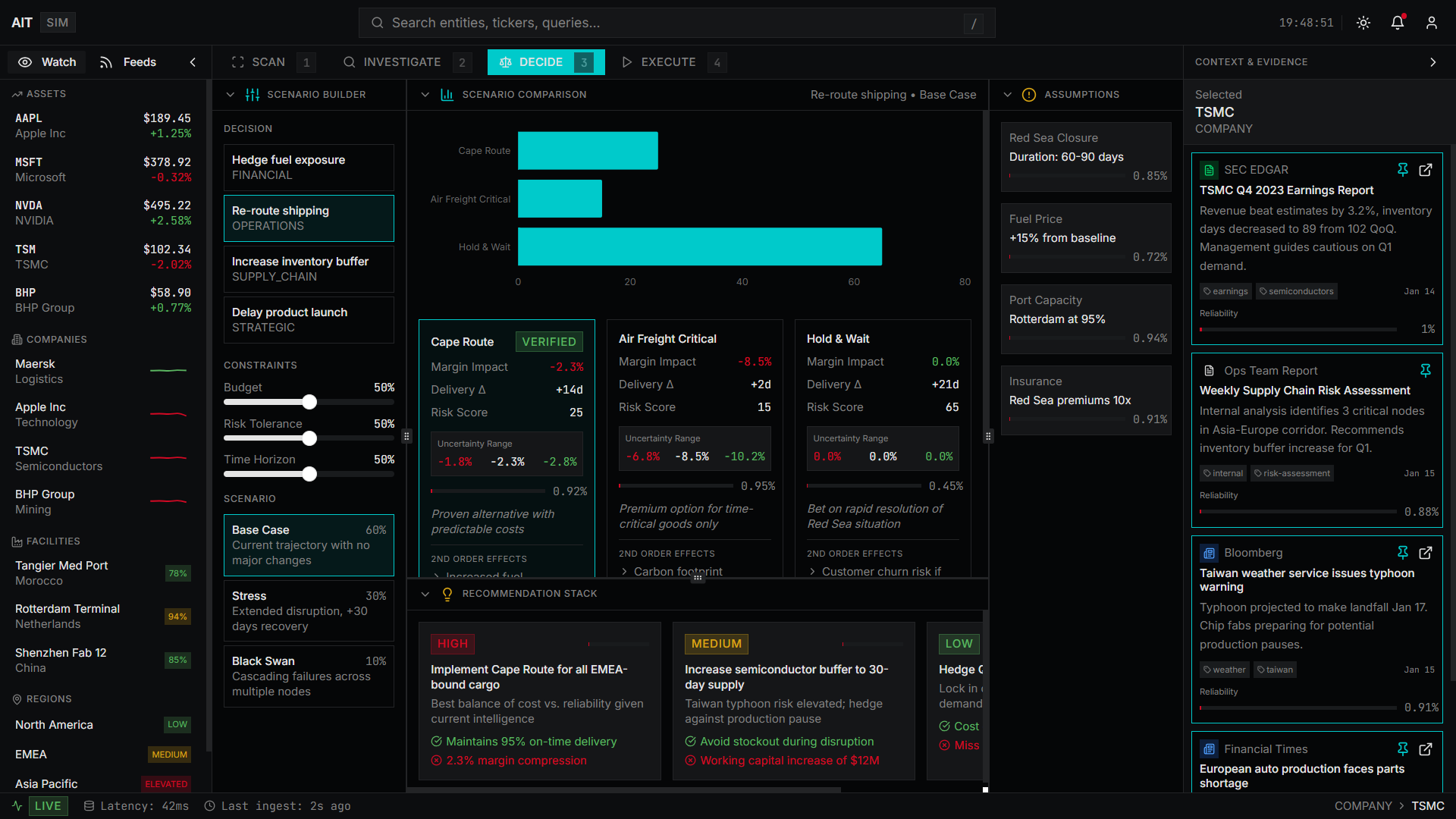
Task: Toggle light/dark theme sun icon
Action: [1363, 23]
